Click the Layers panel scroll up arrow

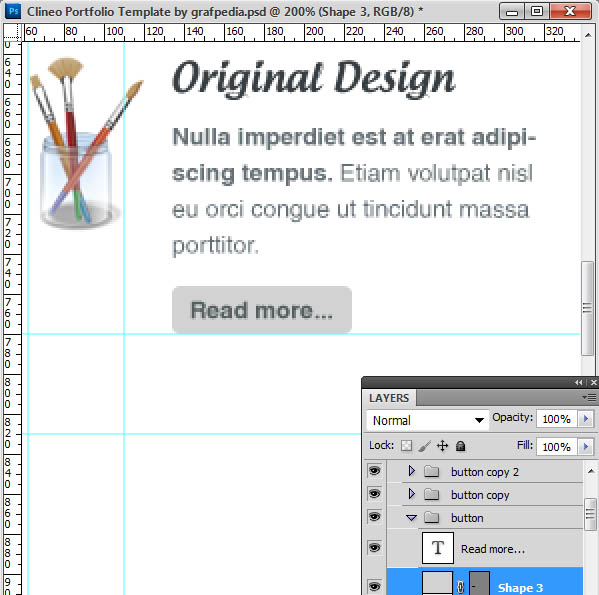click(591, 471)
